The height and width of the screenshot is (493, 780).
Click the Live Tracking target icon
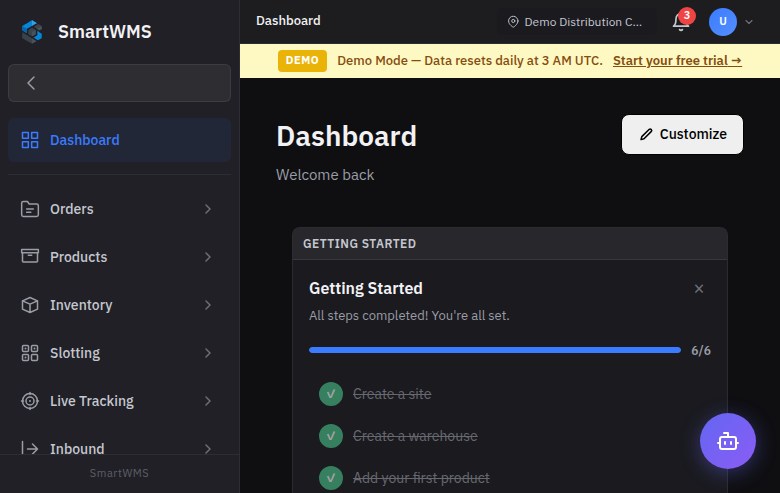click(x=30, y=401)
